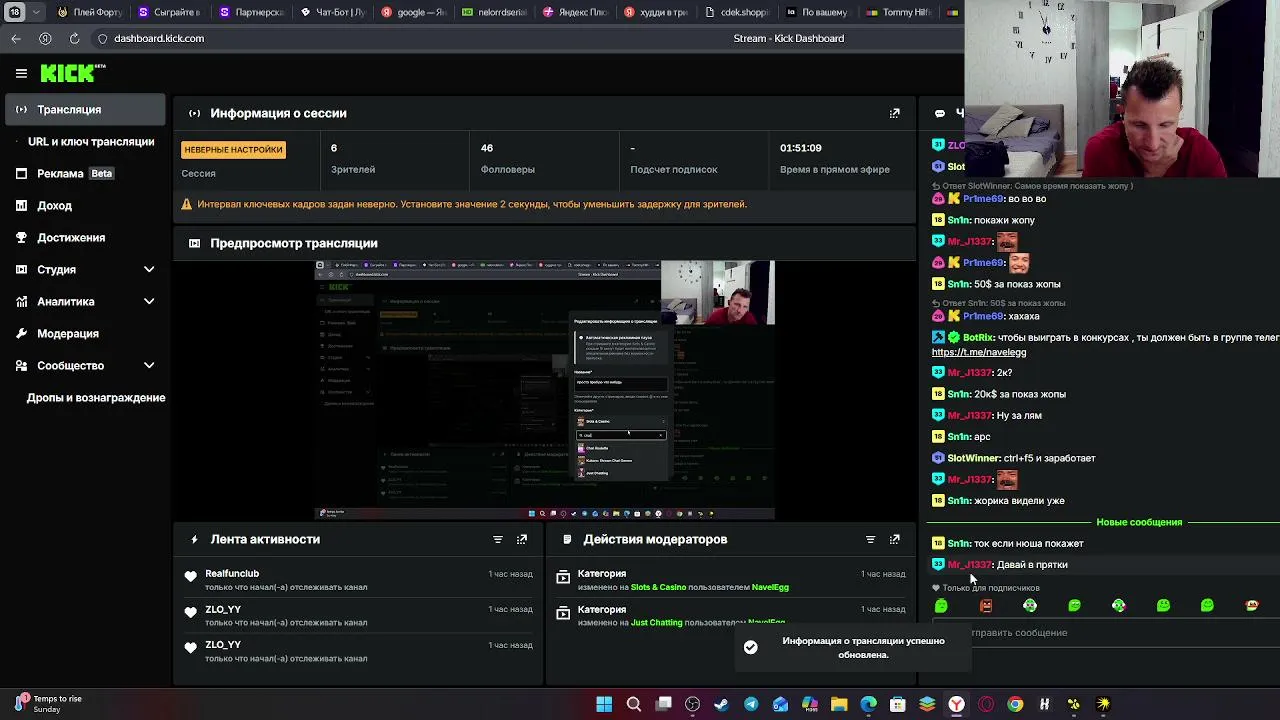Open the Slots & Casino category link
The image size is (1280, 720).
pyautogui.click(x=658, y=587)
